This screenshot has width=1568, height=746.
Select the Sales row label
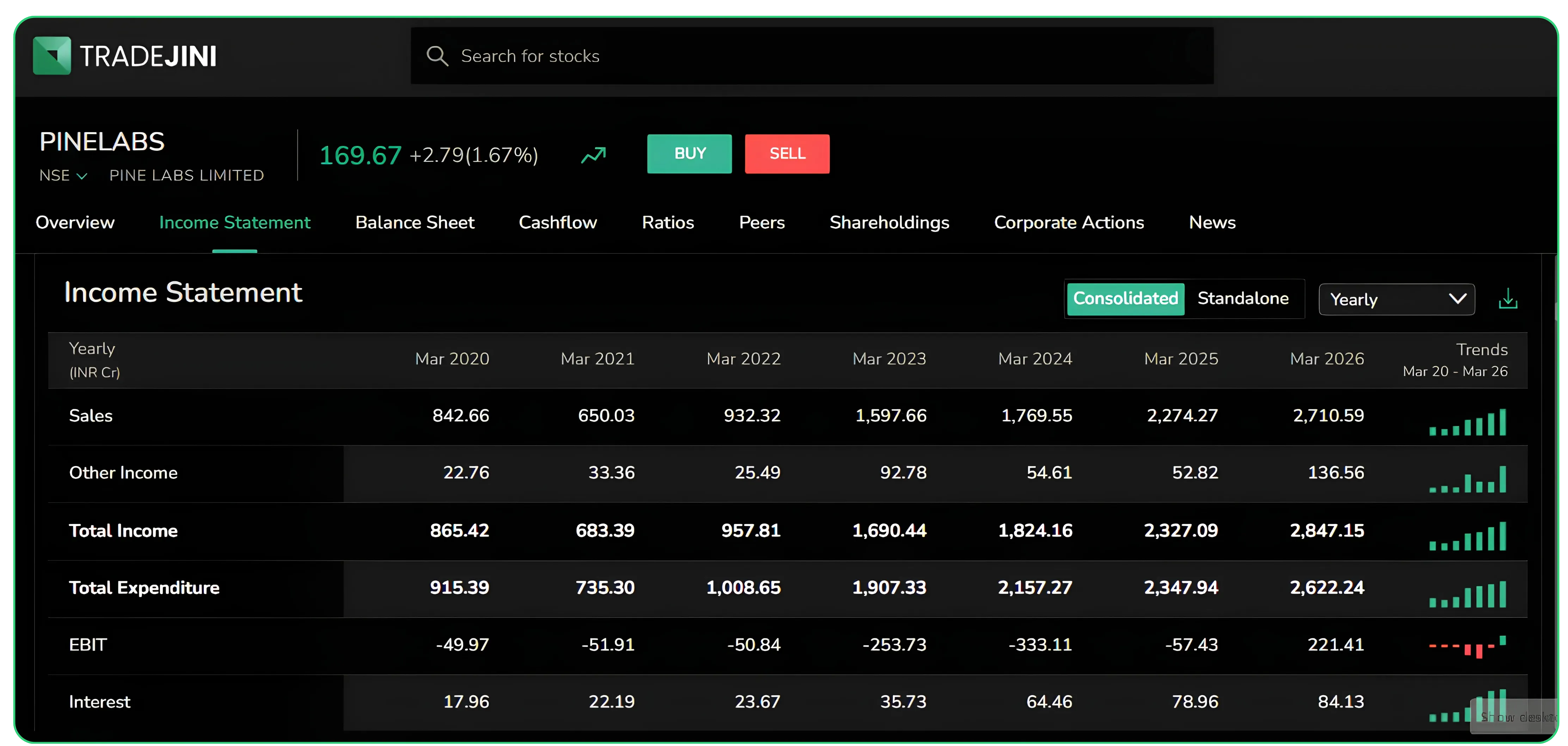pyautogui.click(x=91, y=415)
